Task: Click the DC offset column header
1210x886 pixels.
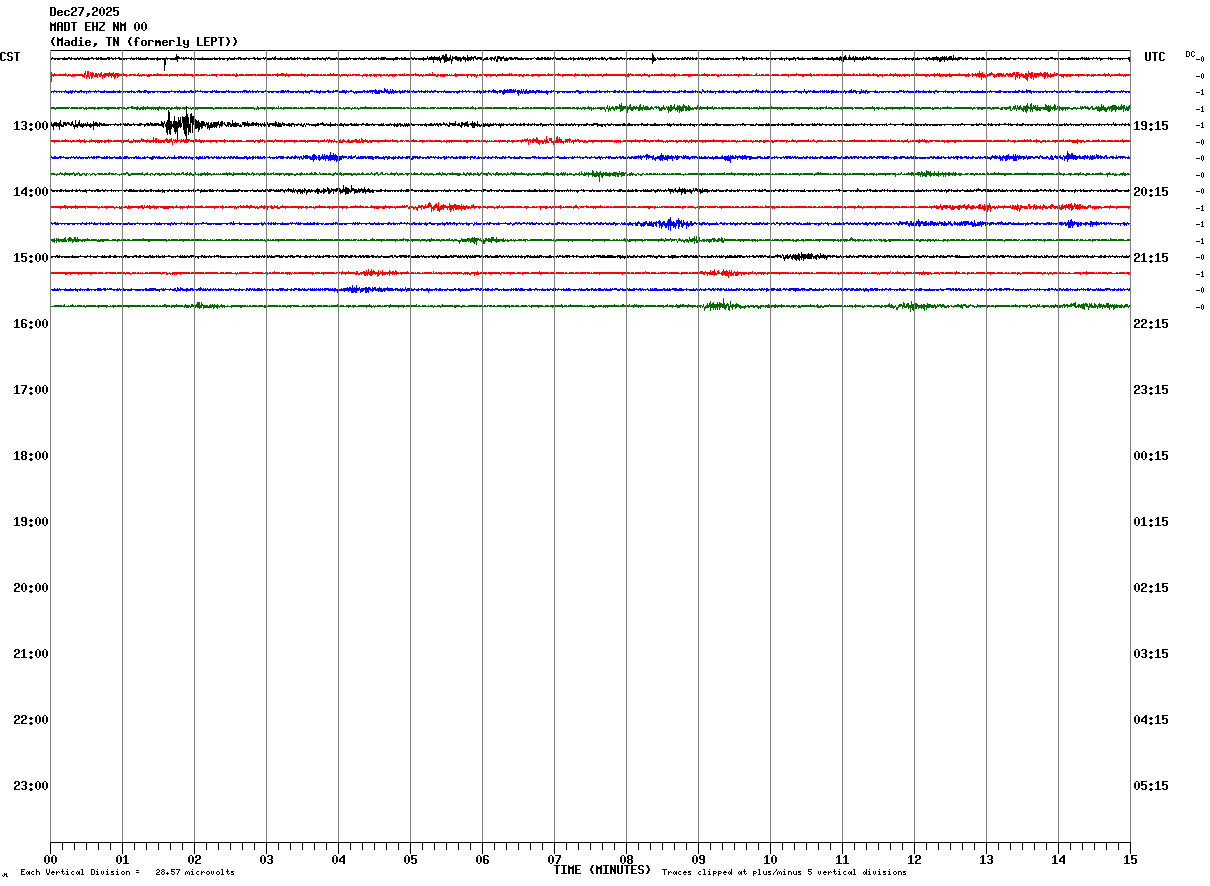Action: pos(1190,54)
